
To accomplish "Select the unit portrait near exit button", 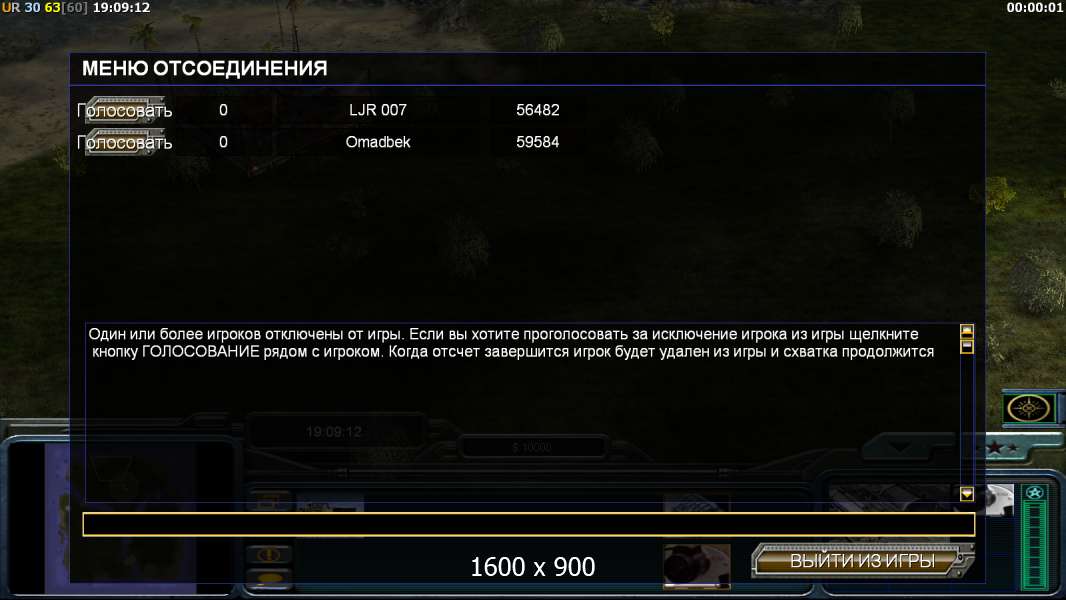I will 697,565.
